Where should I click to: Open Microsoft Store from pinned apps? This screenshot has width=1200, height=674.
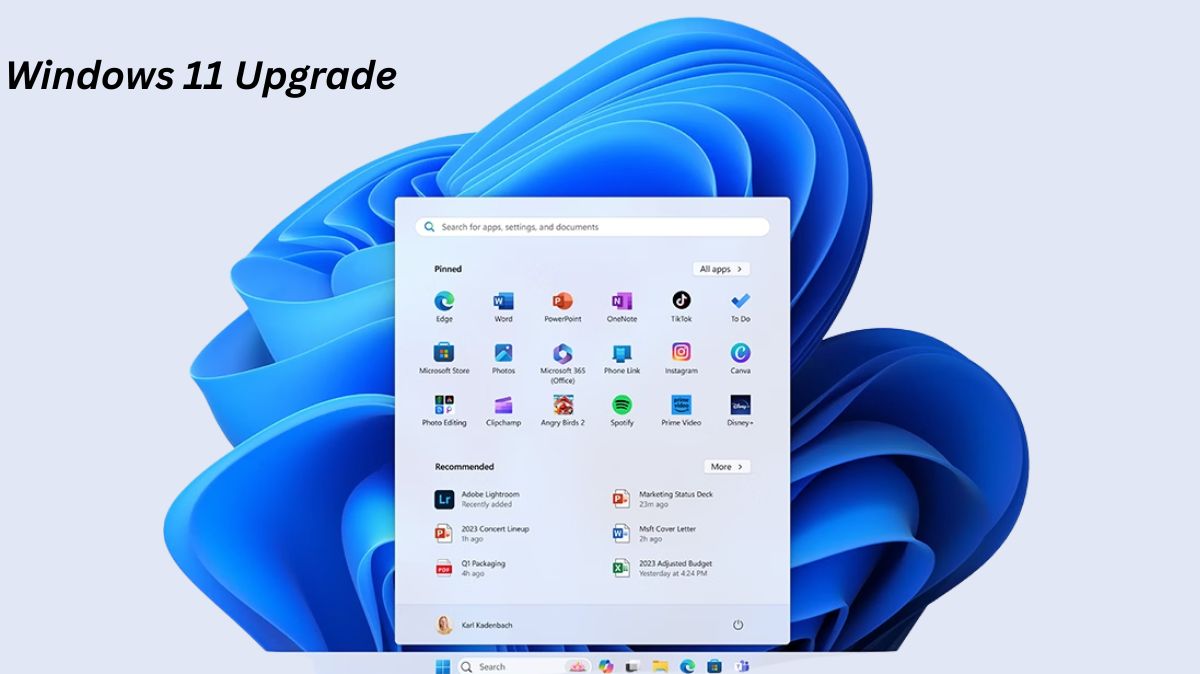(x=444, y=353)
